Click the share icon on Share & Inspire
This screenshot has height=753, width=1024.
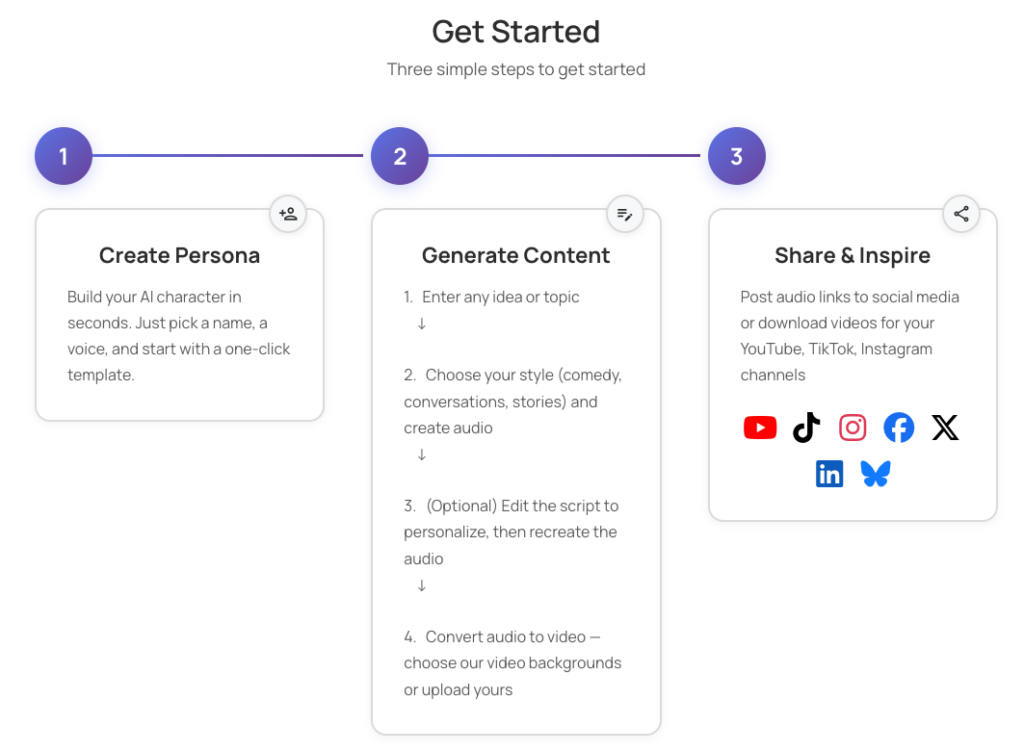tap(961, 214)
